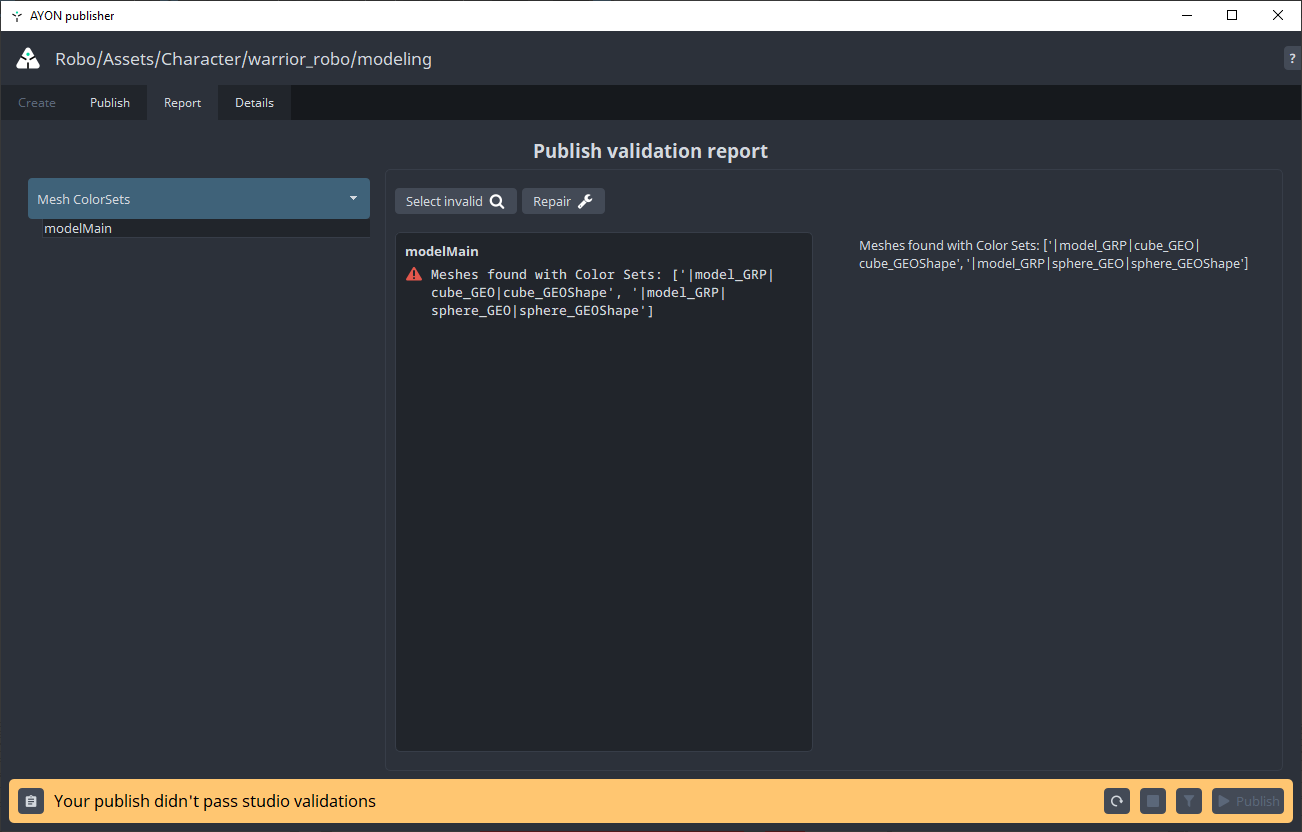Click the reset publish refresh icon
Viewport: 1302px width, 832px height.
[1117, 801]
